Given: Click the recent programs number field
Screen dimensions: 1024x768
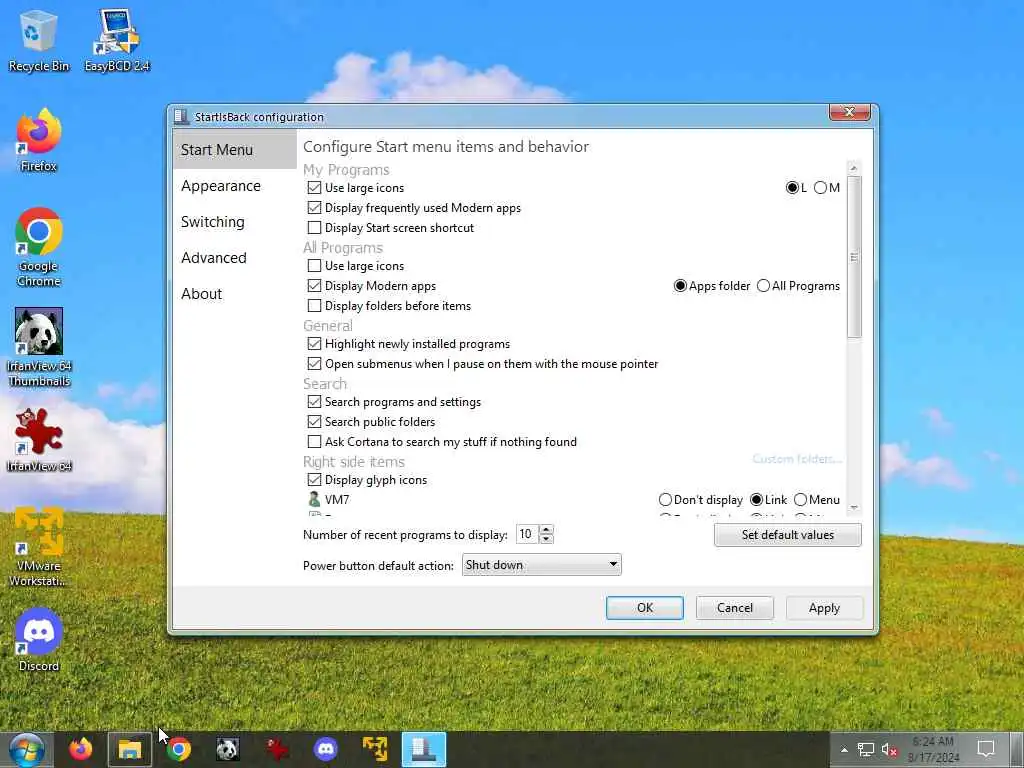Looking at the screenshot, I should click(528, 534).
